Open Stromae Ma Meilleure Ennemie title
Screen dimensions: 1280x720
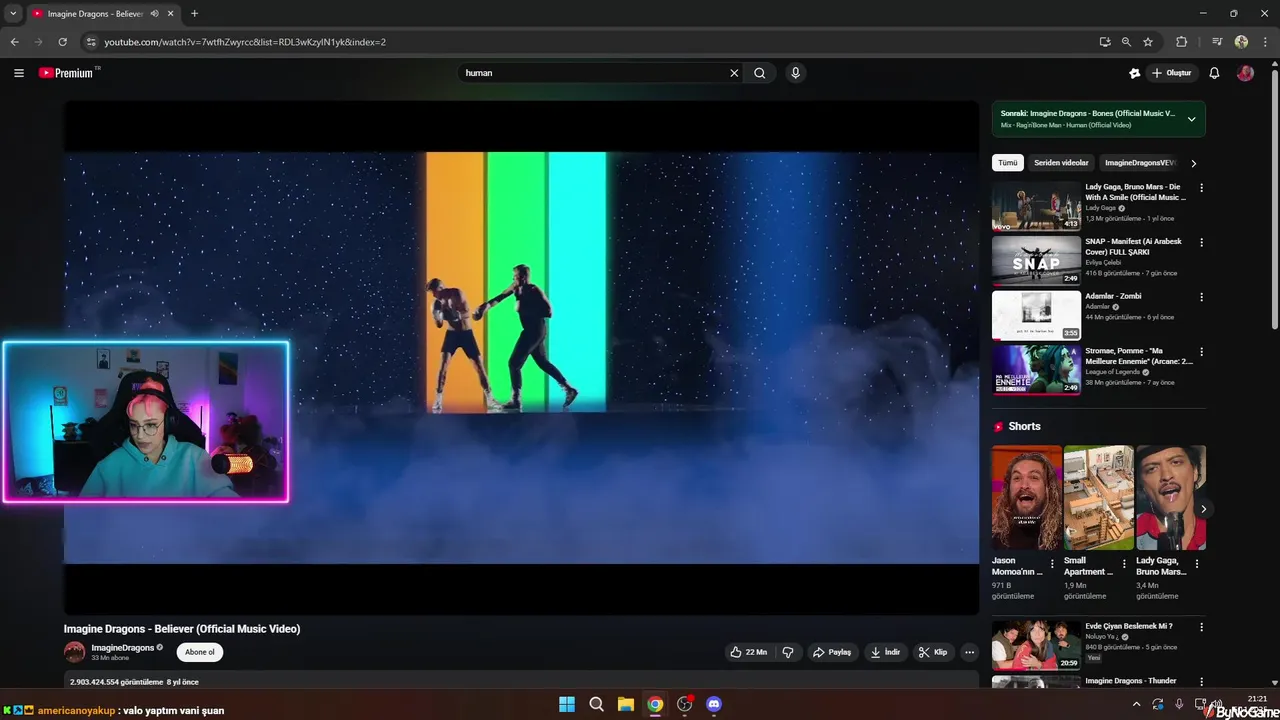1139,356
